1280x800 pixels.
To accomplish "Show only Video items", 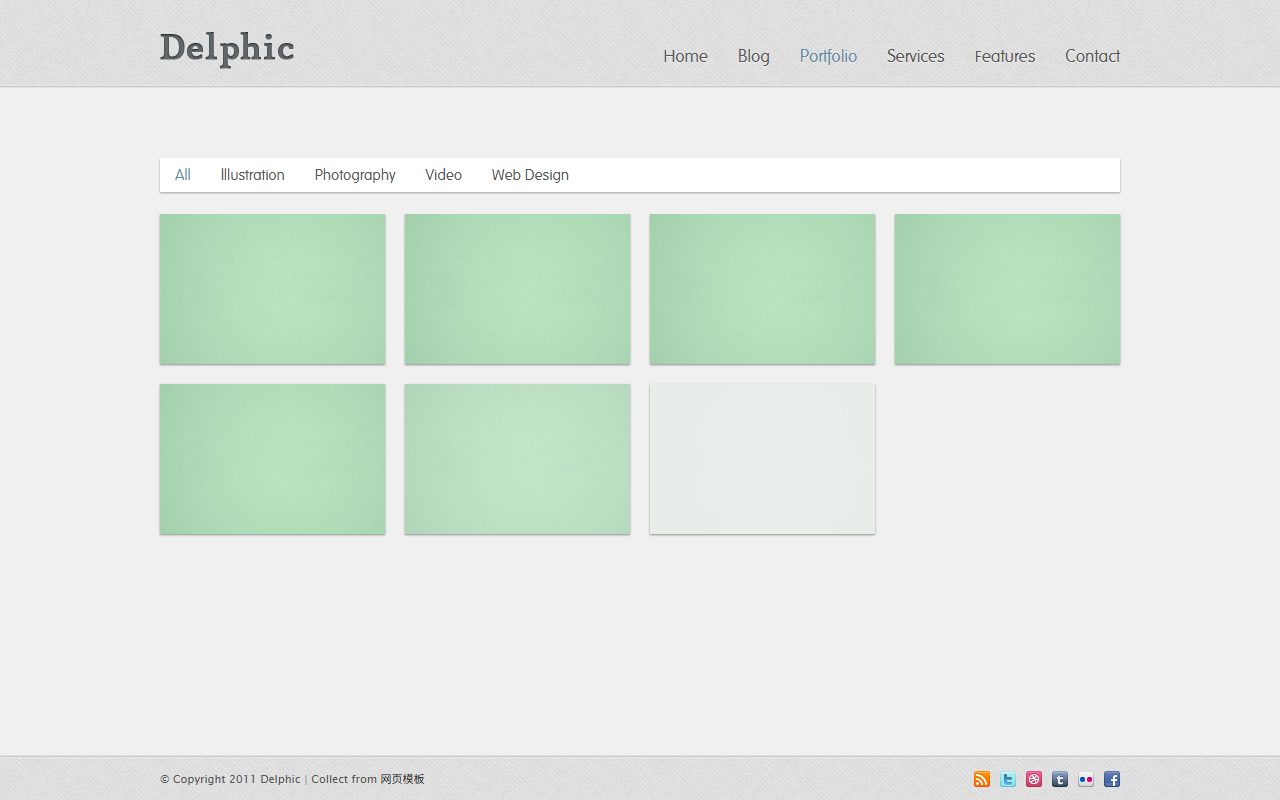I will pos(443,175).
